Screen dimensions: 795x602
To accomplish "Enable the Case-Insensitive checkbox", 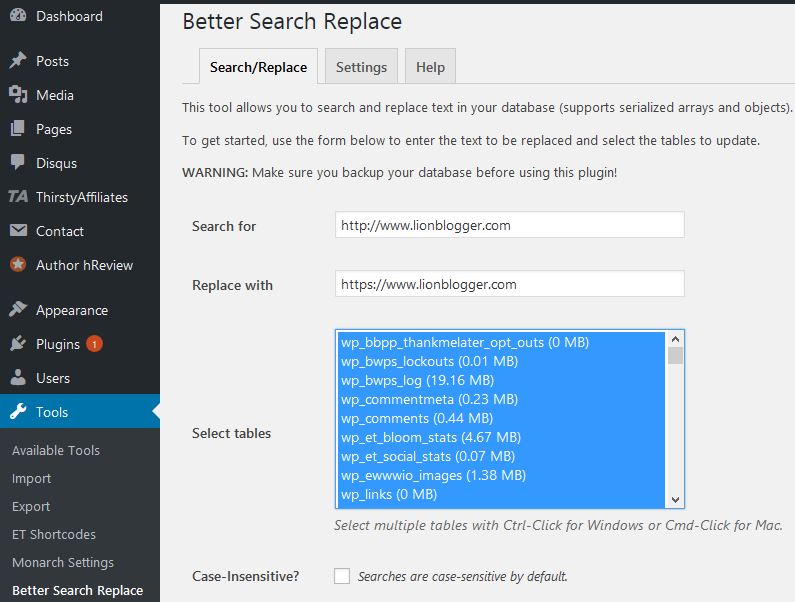I will coord(342,576).
